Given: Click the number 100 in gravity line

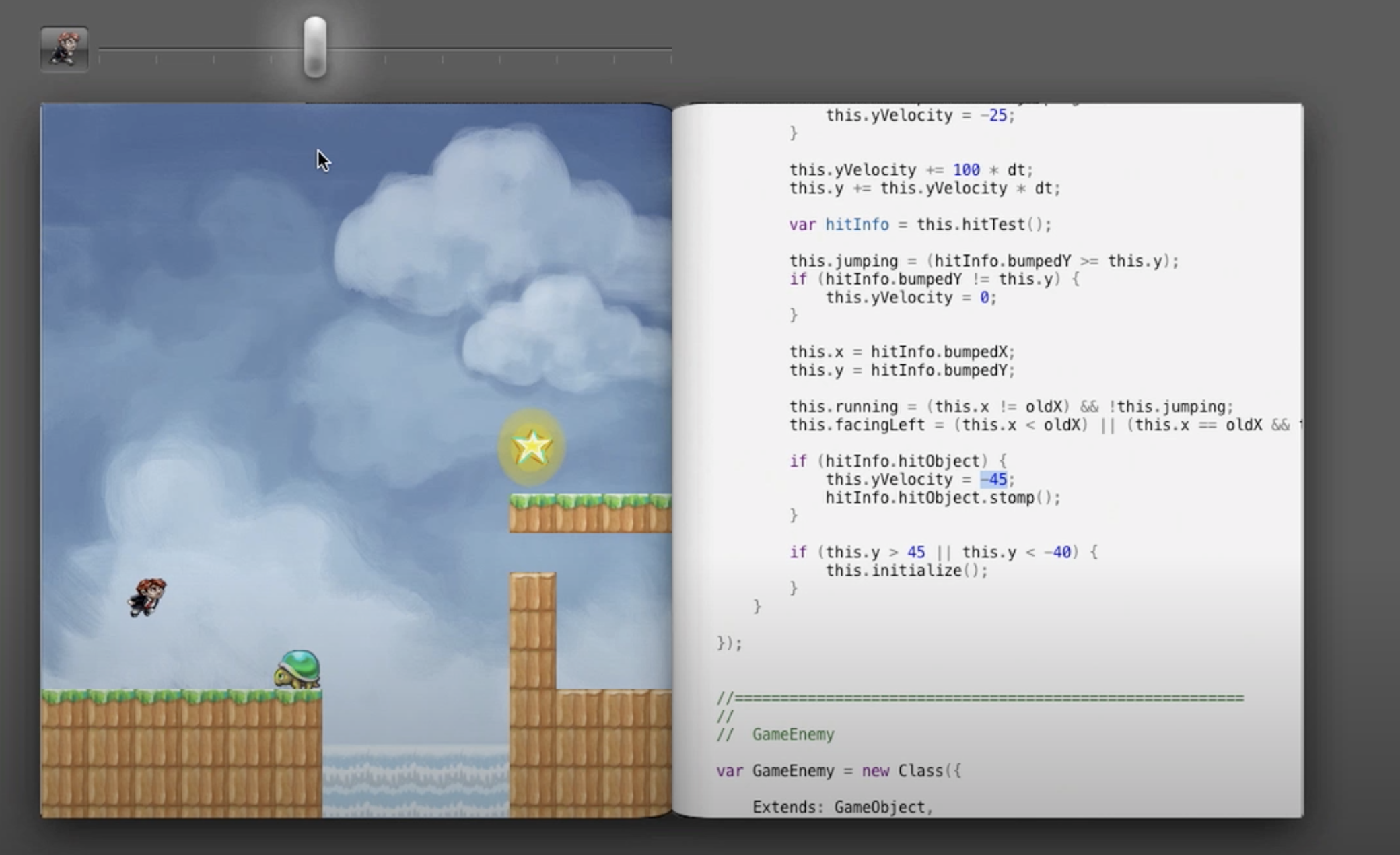Looking at the screenshot, I should click(966, 170).
